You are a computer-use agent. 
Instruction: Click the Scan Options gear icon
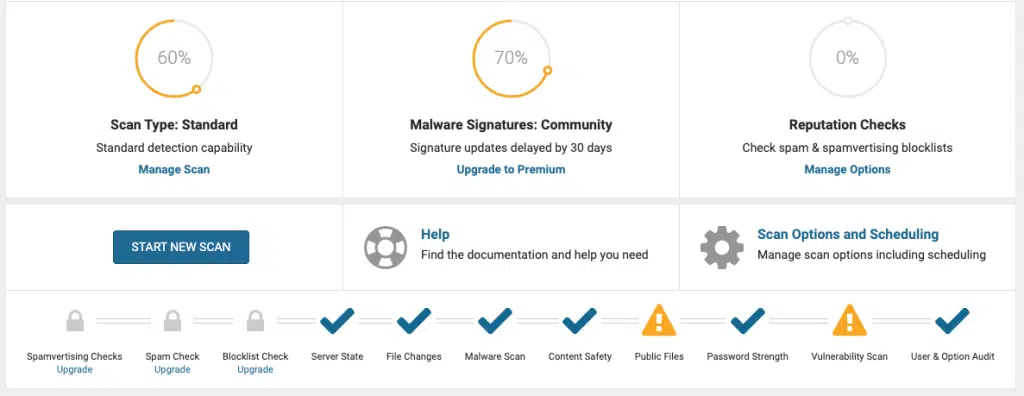(x=722, y=247)
